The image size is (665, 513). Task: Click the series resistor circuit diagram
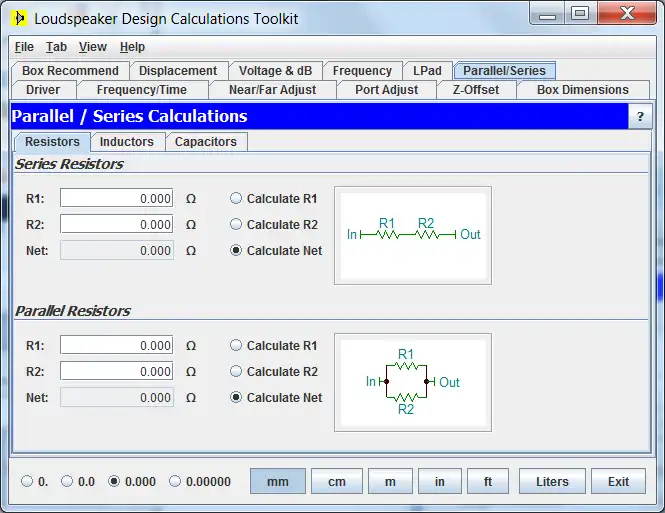413,234
